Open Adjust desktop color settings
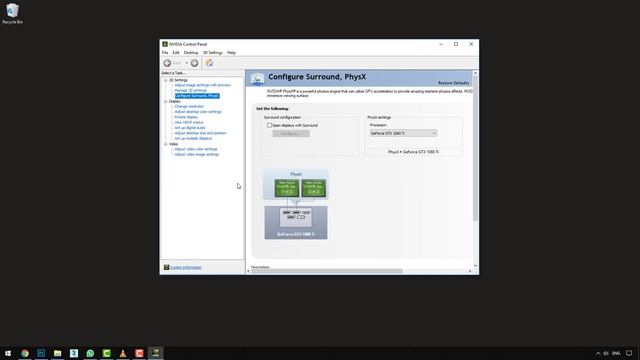Screen dimensions: 640x360 [x=198, y=111]
